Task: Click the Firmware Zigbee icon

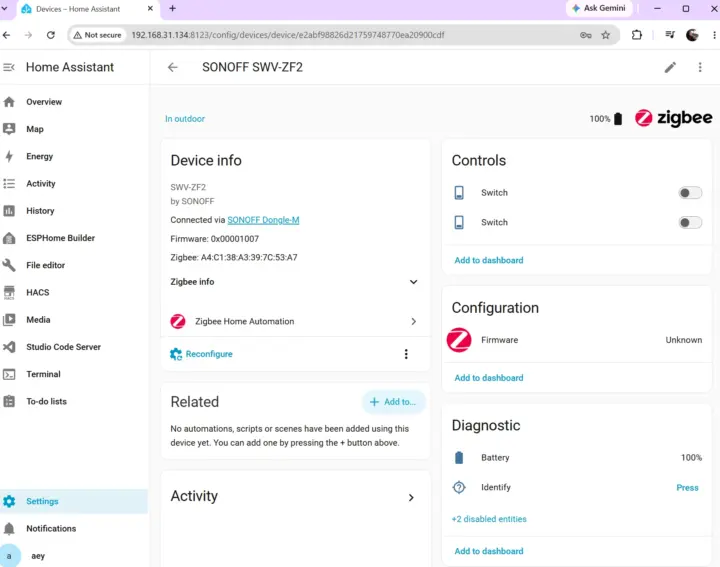Action: tap(459, 340)
